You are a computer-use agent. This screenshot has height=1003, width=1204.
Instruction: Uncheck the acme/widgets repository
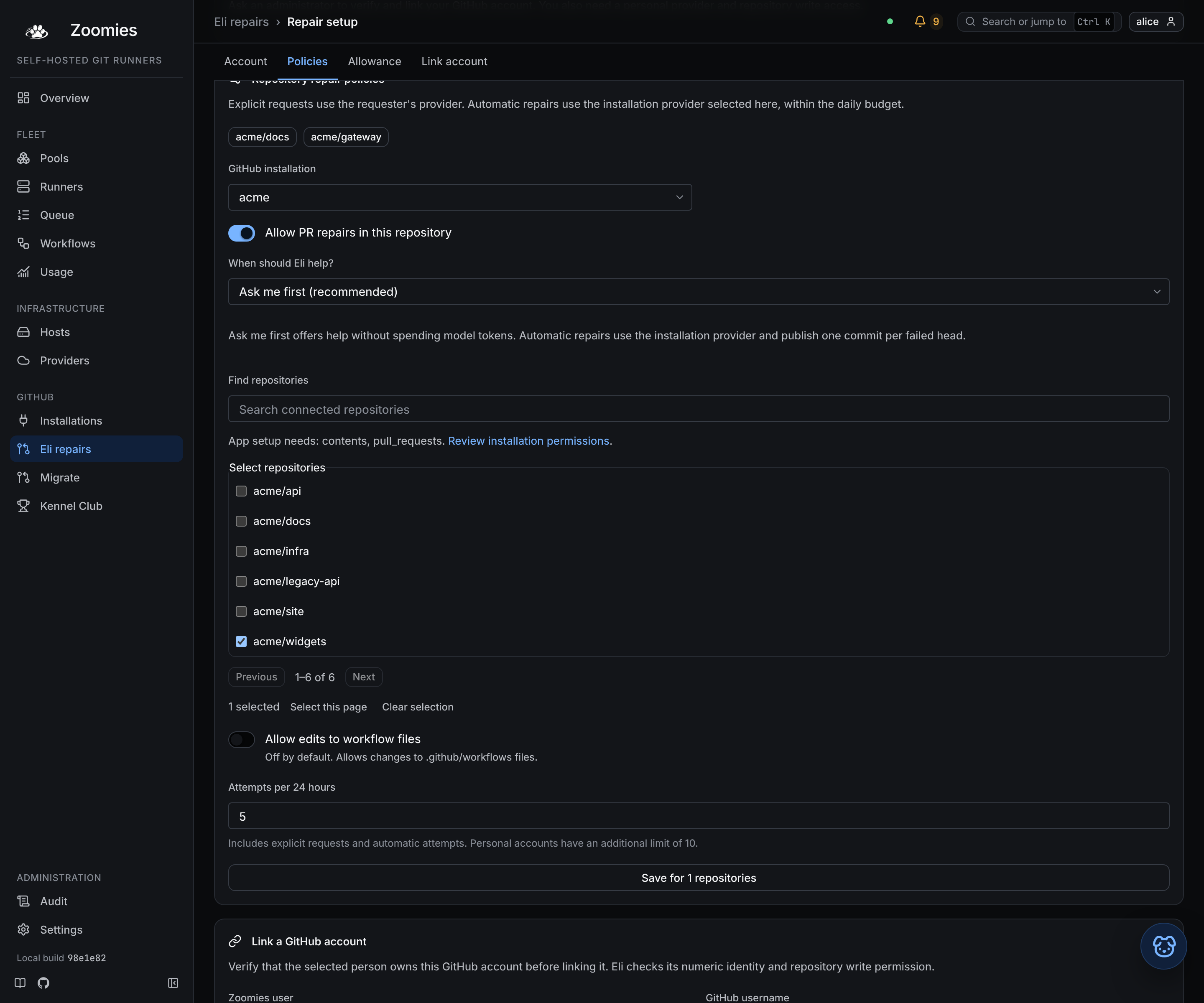[241, 642]
